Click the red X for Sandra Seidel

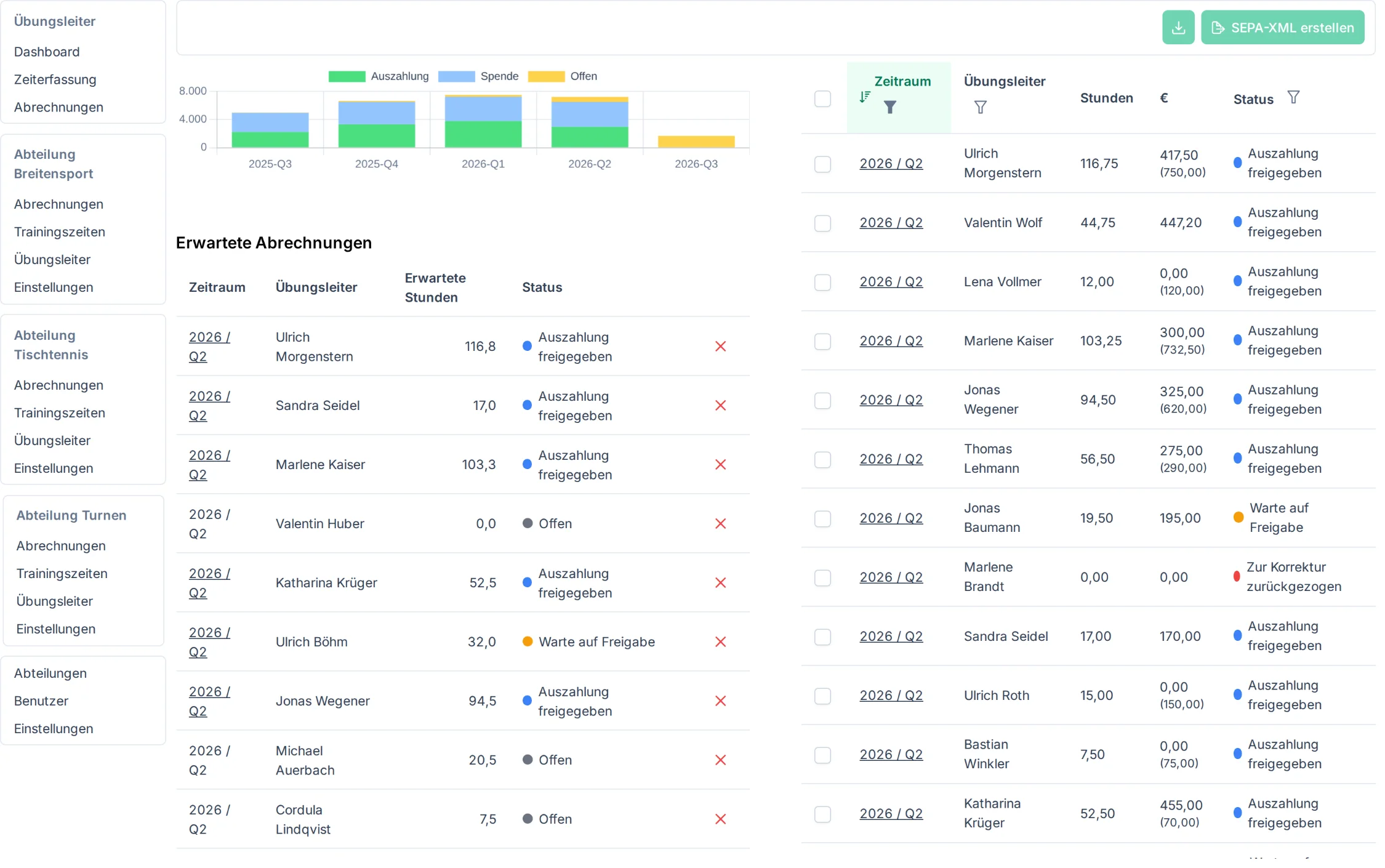coord(720,406)
